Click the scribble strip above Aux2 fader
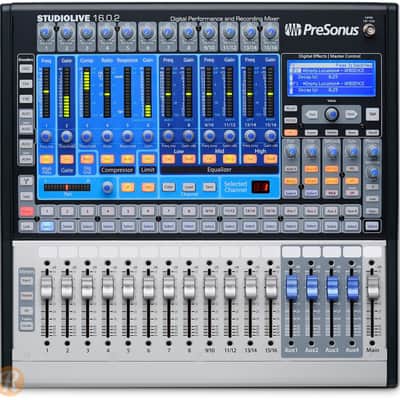The height and width of the screenshot is (400, 400). (312, 252)
